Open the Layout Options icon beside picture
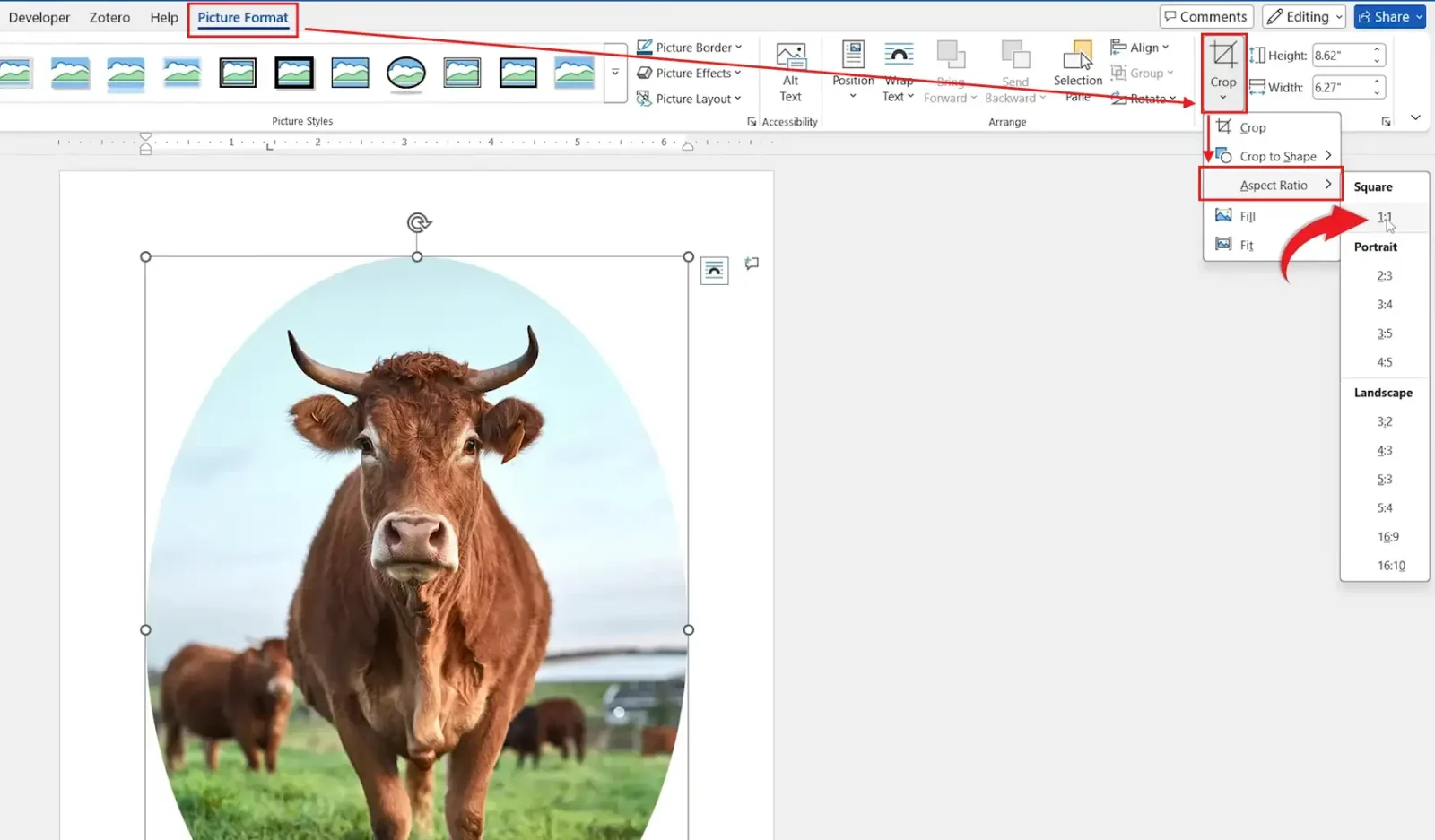Image resolution: width=1435 pixels, height=840 pixels. point(714,270)
